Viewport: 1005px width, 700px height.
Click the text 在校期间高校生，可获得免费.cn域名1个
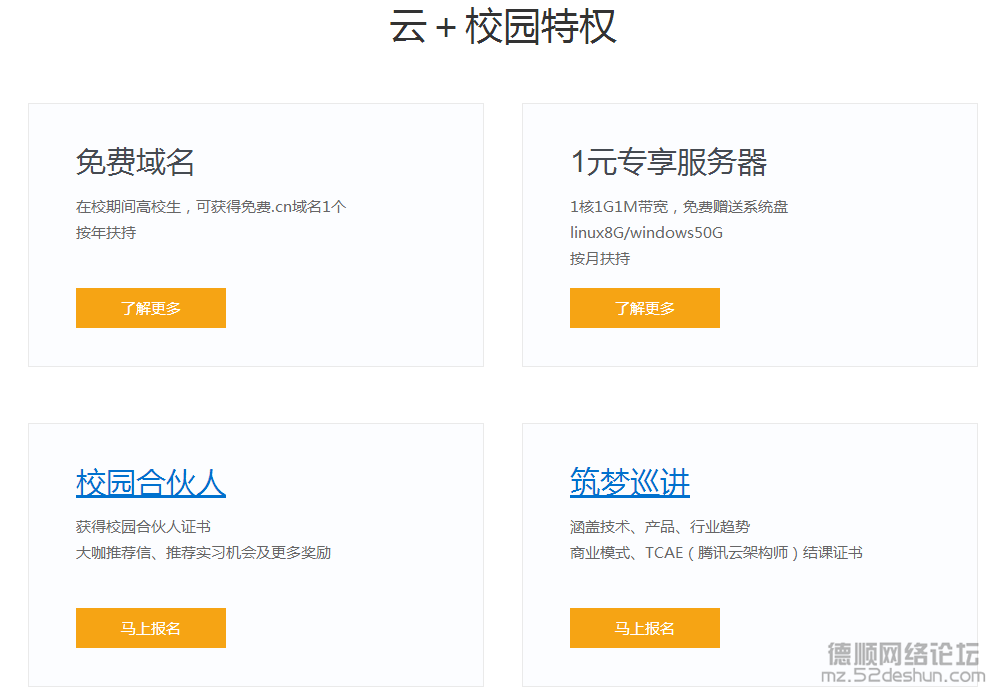[x=211, y=206]
